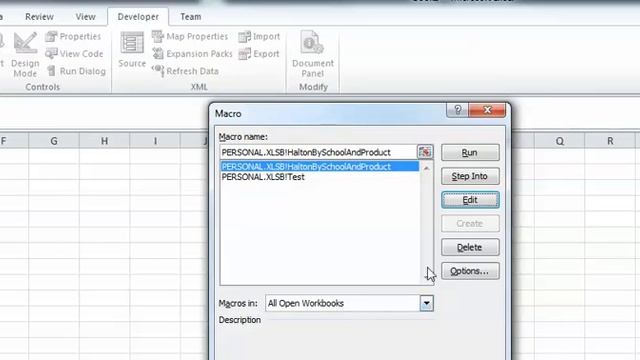Open XML Map Properties
Image resolution: width=640 pixels, height=360 pixels.
pyautogui.click(x=190, y=36)
